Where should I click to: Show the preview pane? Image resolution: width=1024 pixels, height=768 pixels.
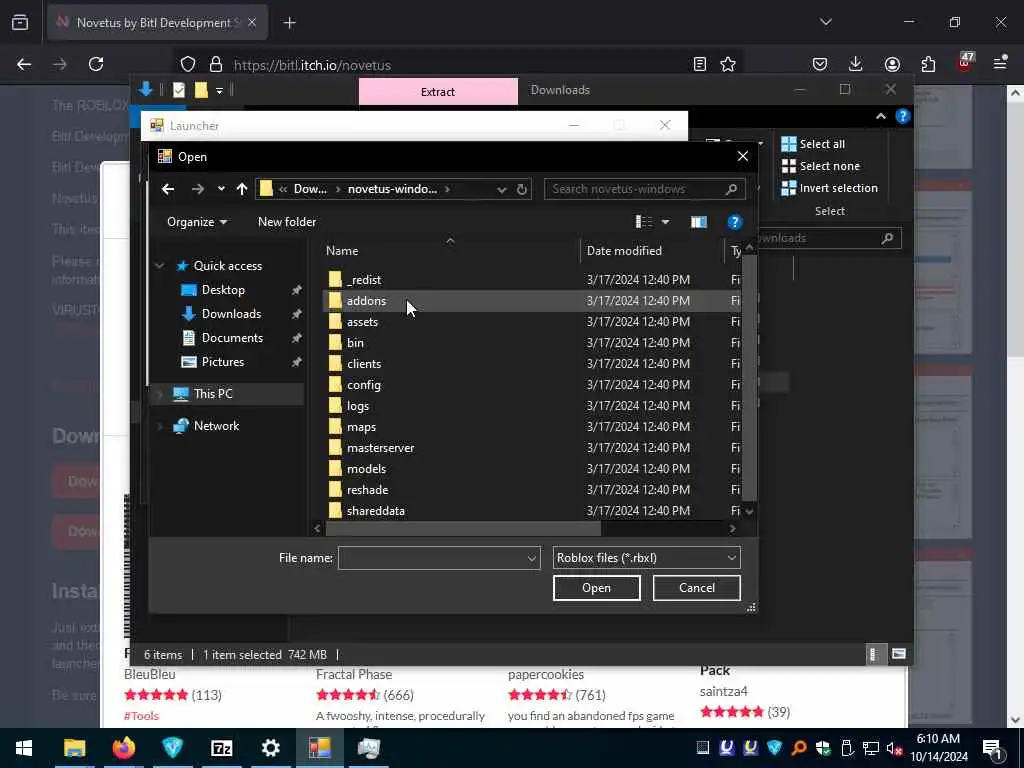(x=699, y=222)
